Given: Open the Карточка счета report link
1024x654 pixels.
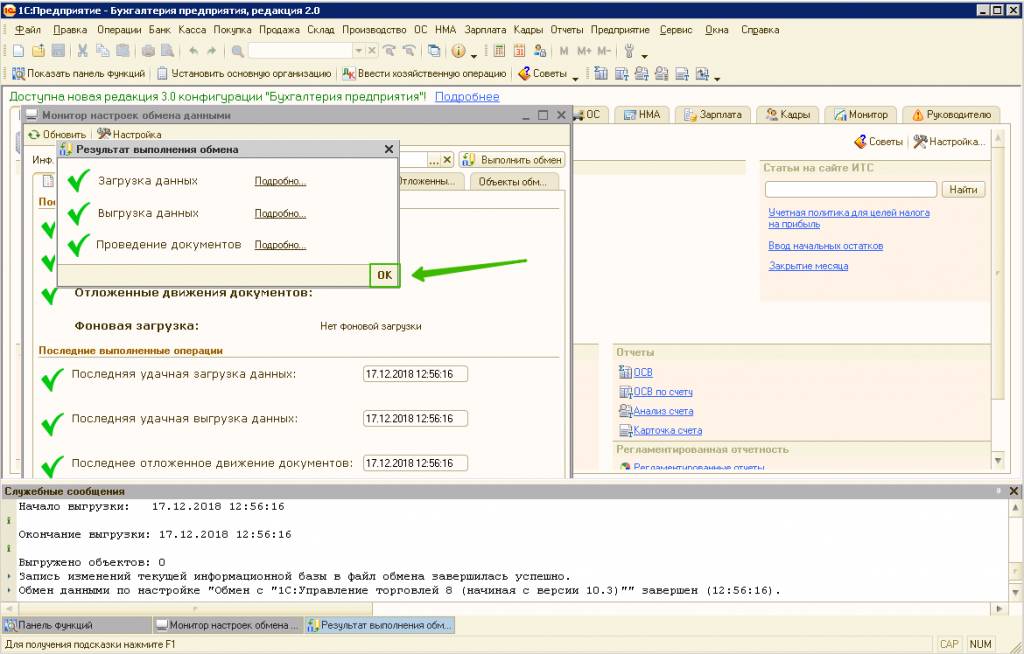Looking at the screenshot, I should click(x=667, y=431).
